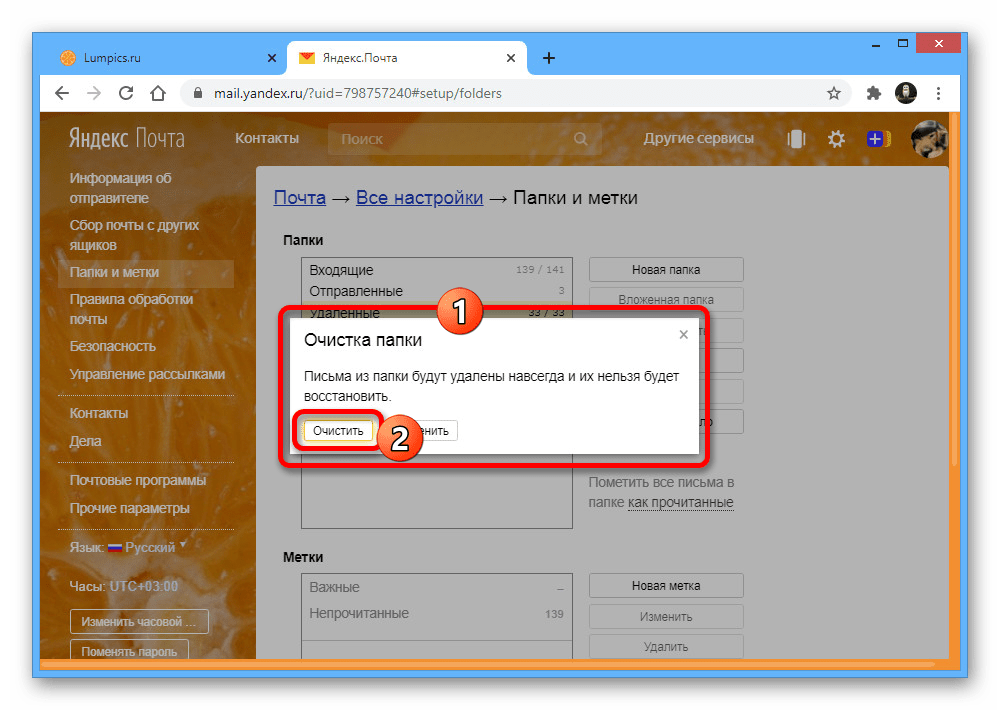
Task: Select Контакты in the mail top menu
Action: 266,138
